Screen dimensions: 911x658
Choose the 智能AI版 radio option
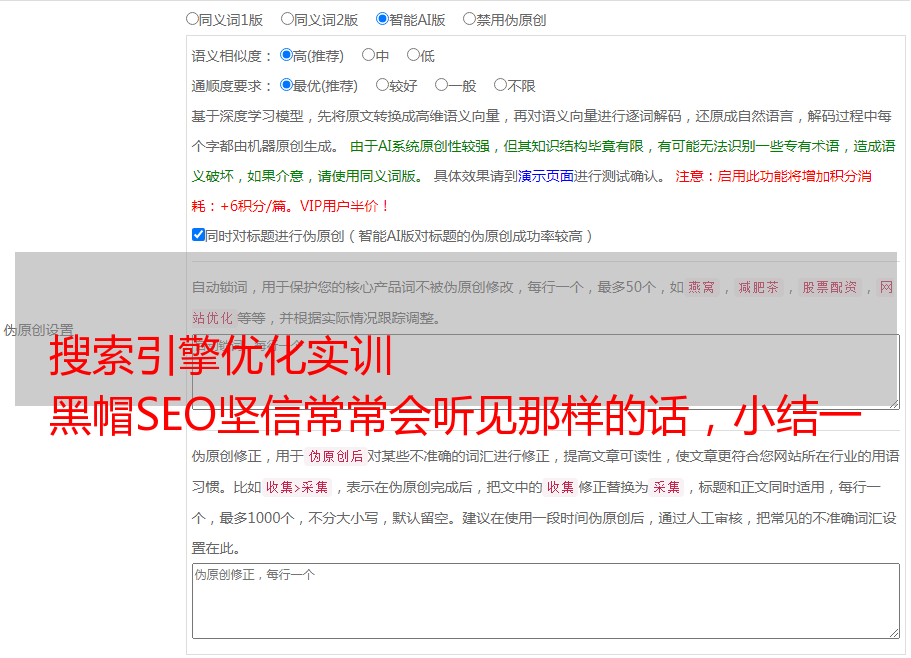click(382, 19)
